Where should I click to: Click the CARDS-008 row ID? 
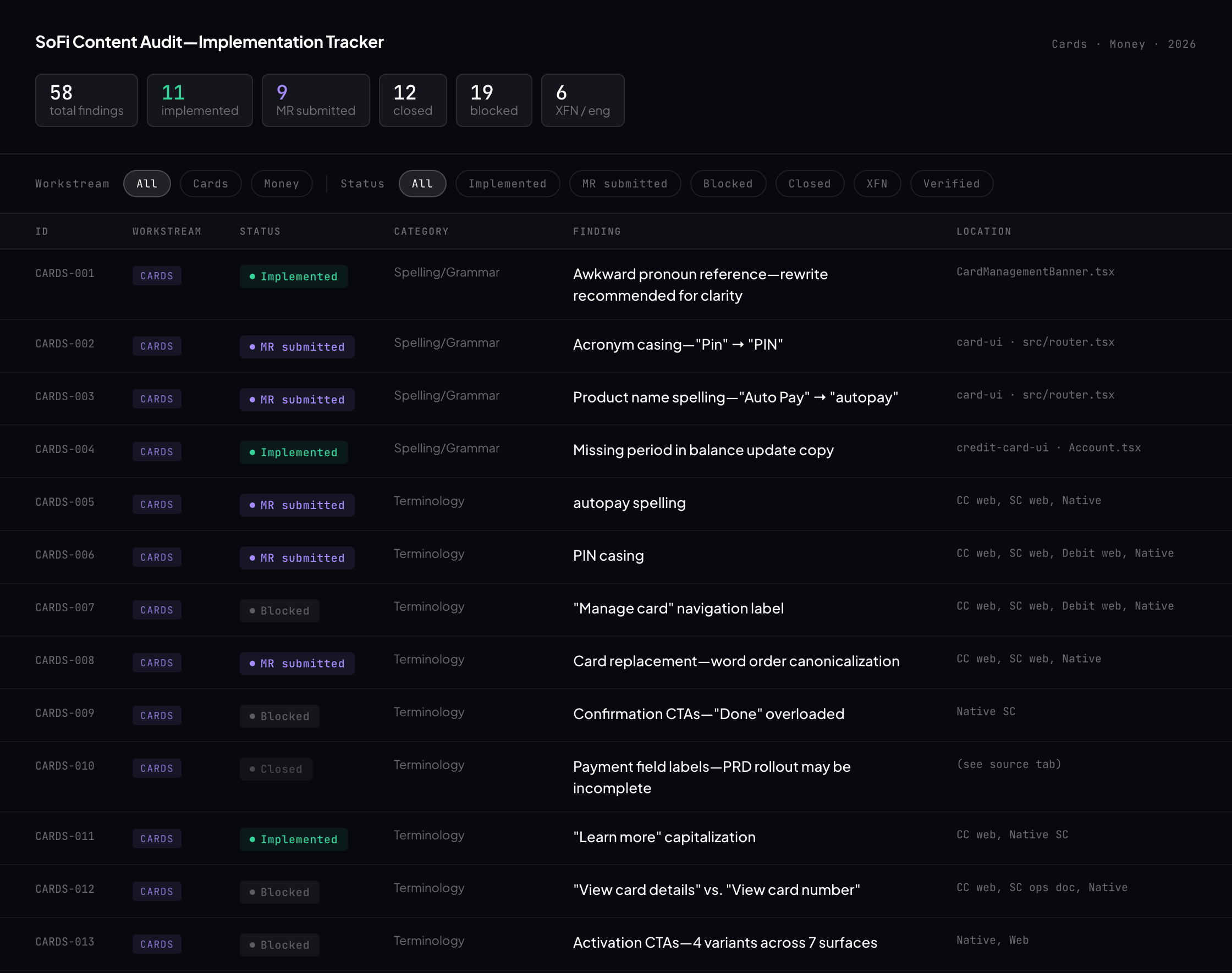click(65, 660)
